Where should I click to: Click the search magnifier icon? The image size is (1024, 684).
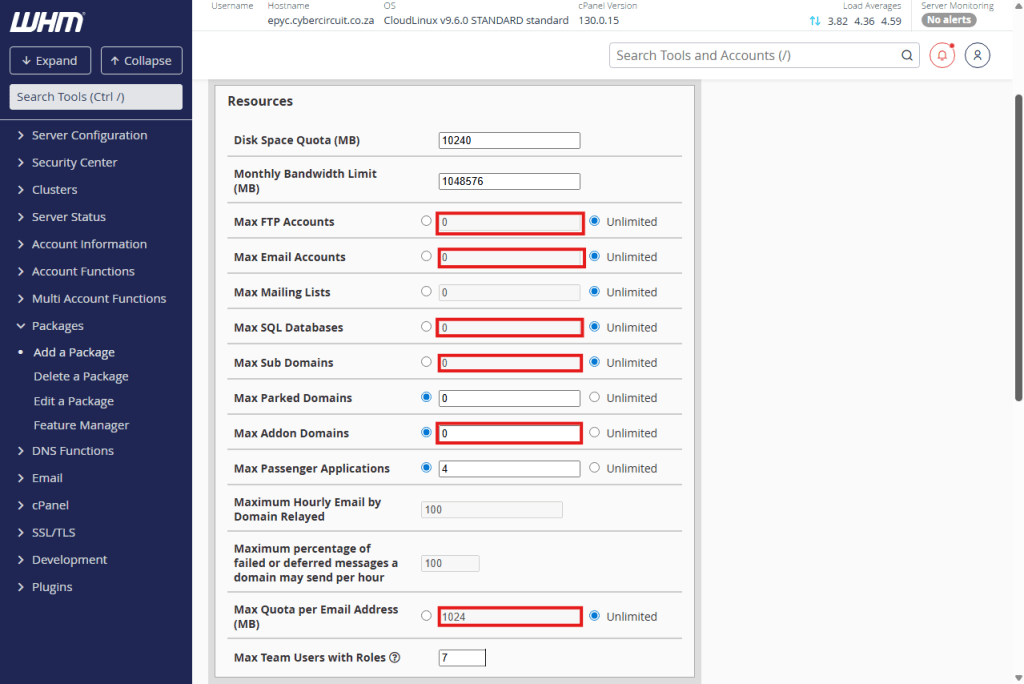[907, 56]
